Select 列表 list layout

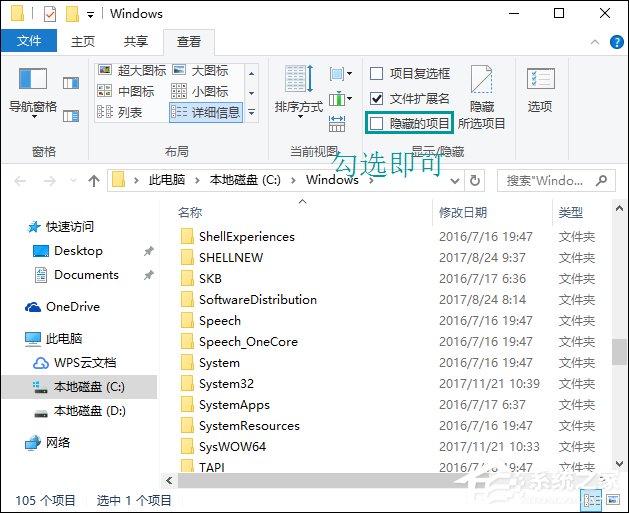(120, 112)
